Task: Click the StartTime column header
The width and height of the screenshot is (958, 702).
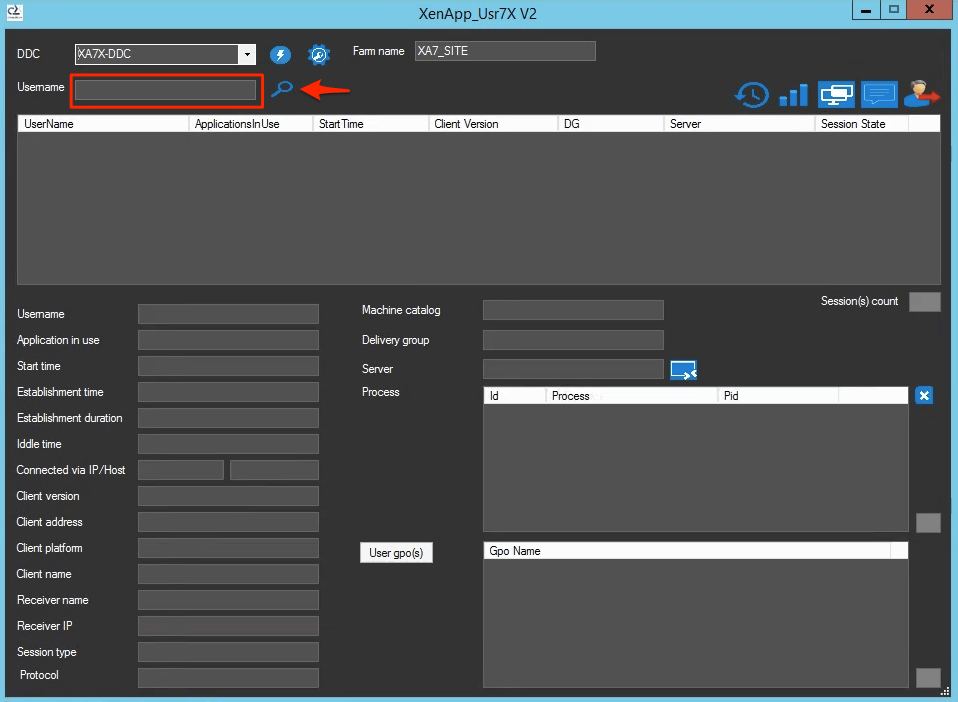Action: point(370,124)
